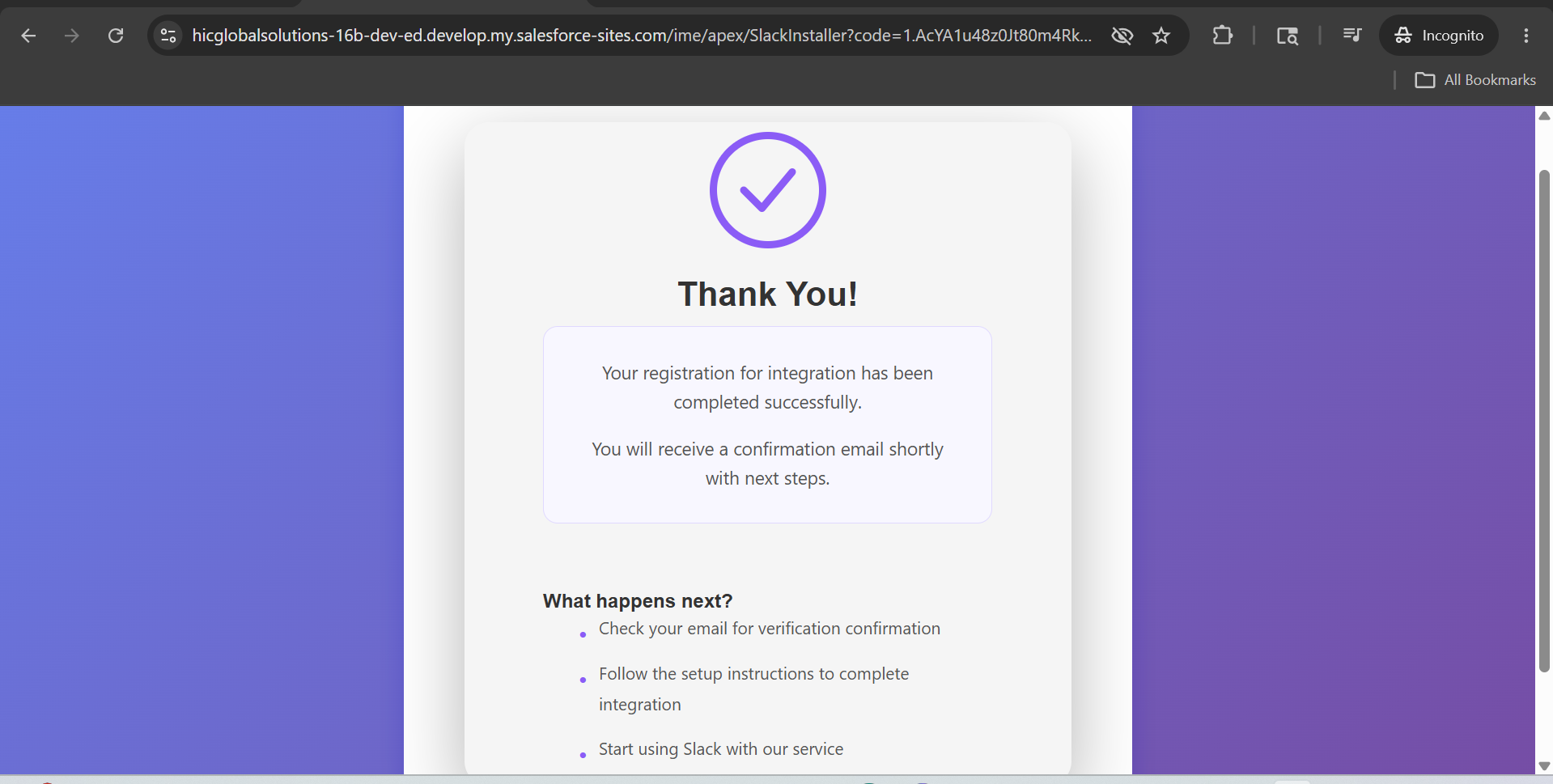Viewport: 1553px width, 784px height.
Task: Click the What happens next? heading
Action: 638,601
